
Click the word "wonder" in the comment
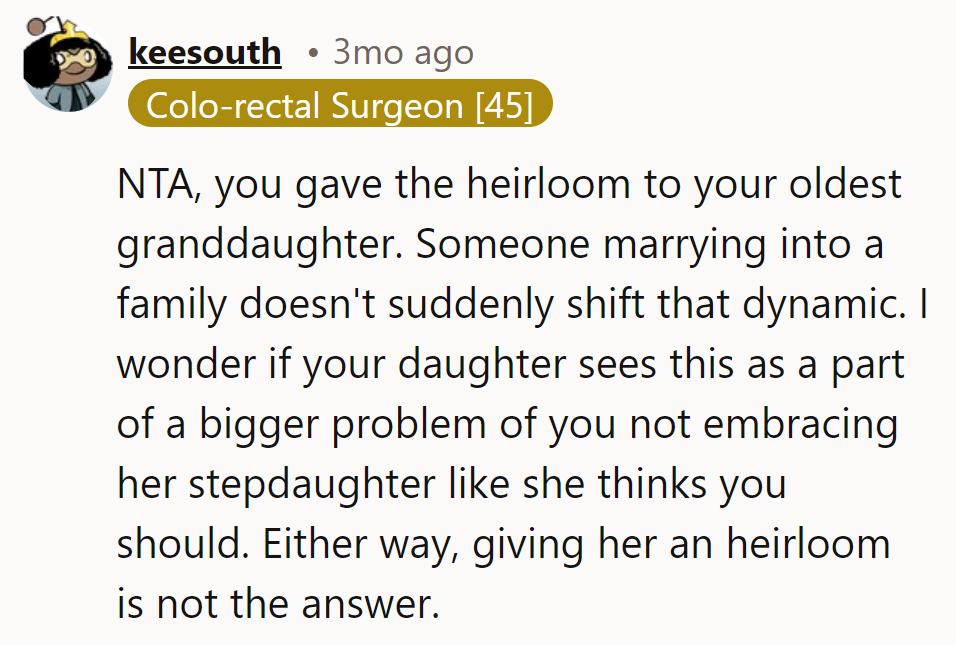(x=184, y=365)
